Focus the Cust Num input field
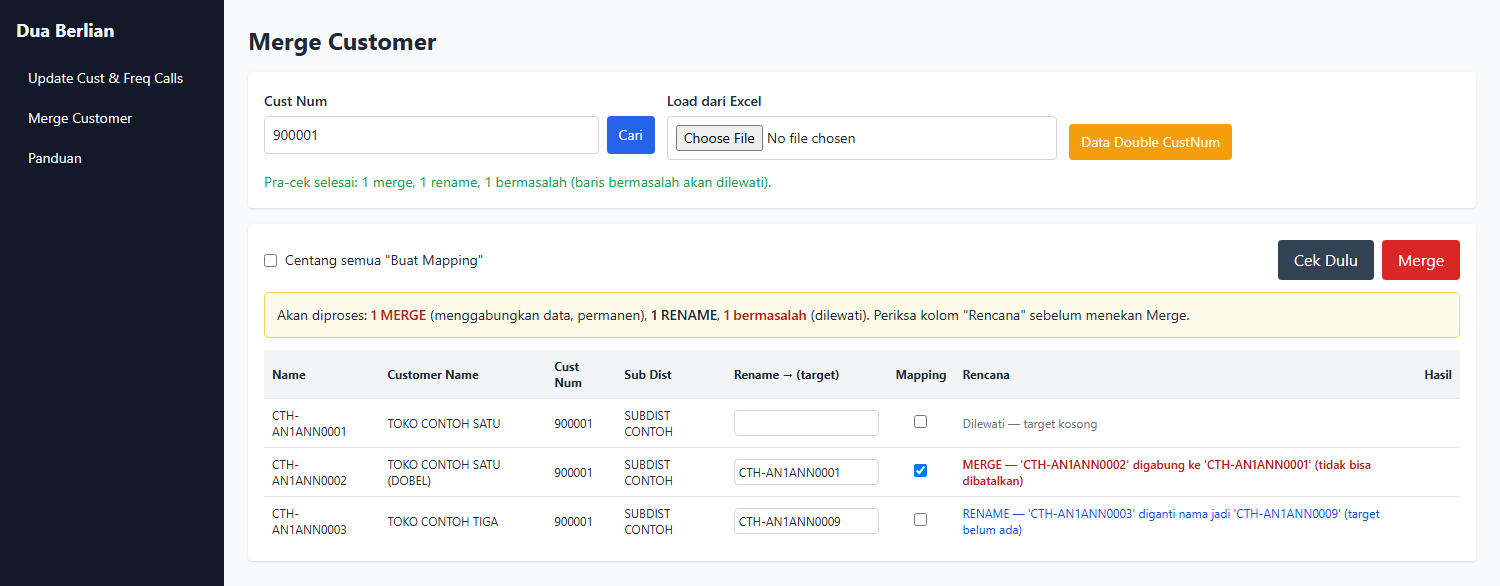The image size is (1500, 586). pos(431,135)
